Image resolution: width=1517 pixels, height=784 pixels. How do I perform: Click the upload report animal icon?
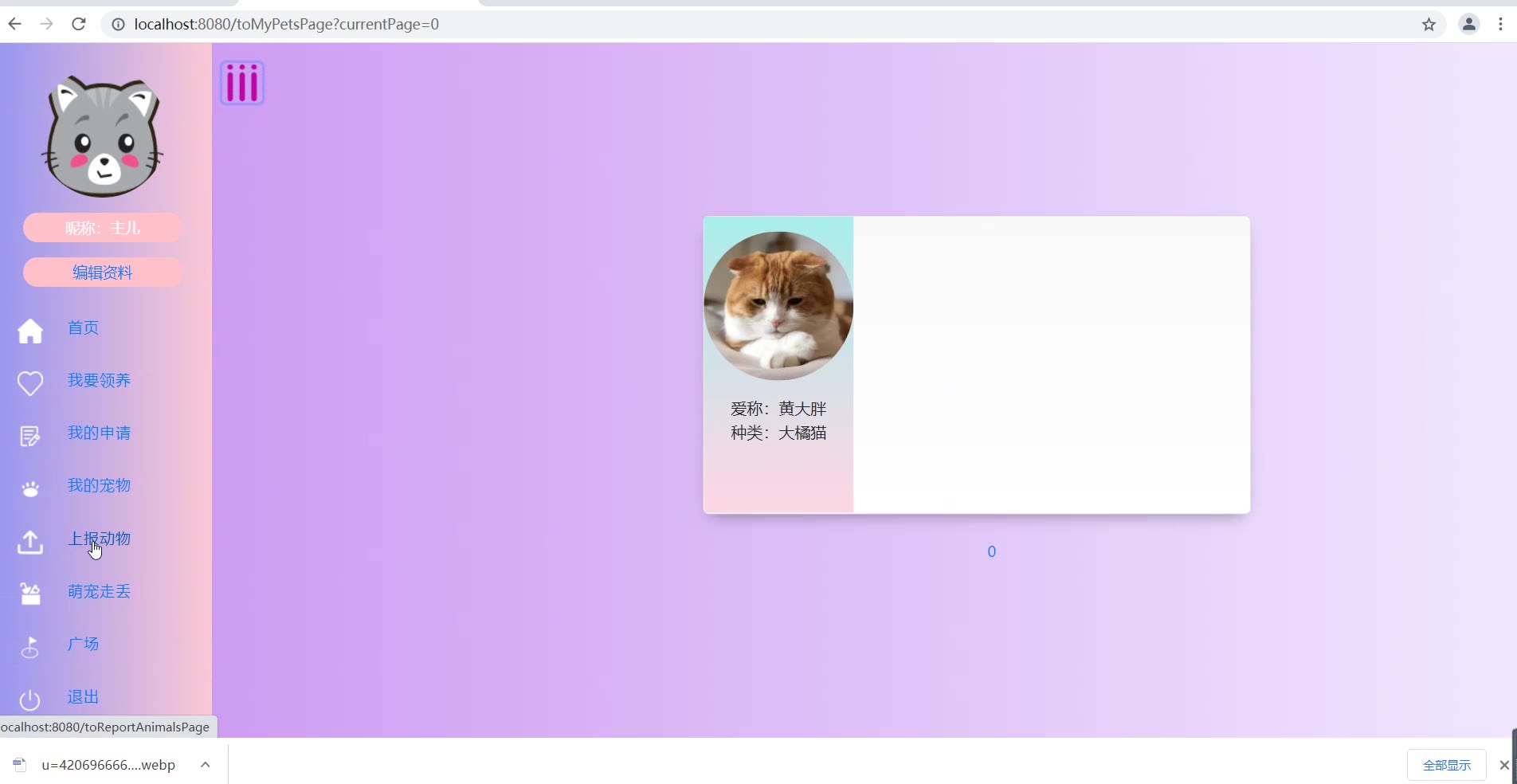(x=30, y=542)
